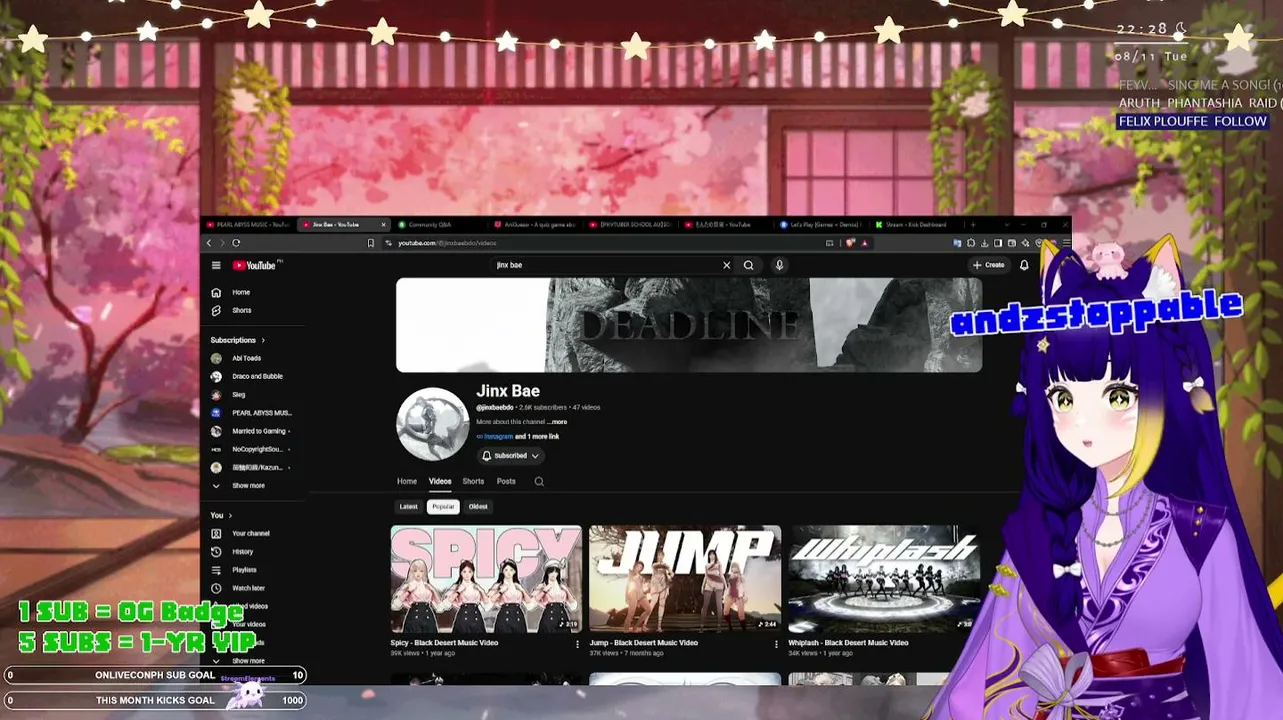Close the Jinx Bae browser tab
The image size is (1283, 720).
tap(382, 225)
